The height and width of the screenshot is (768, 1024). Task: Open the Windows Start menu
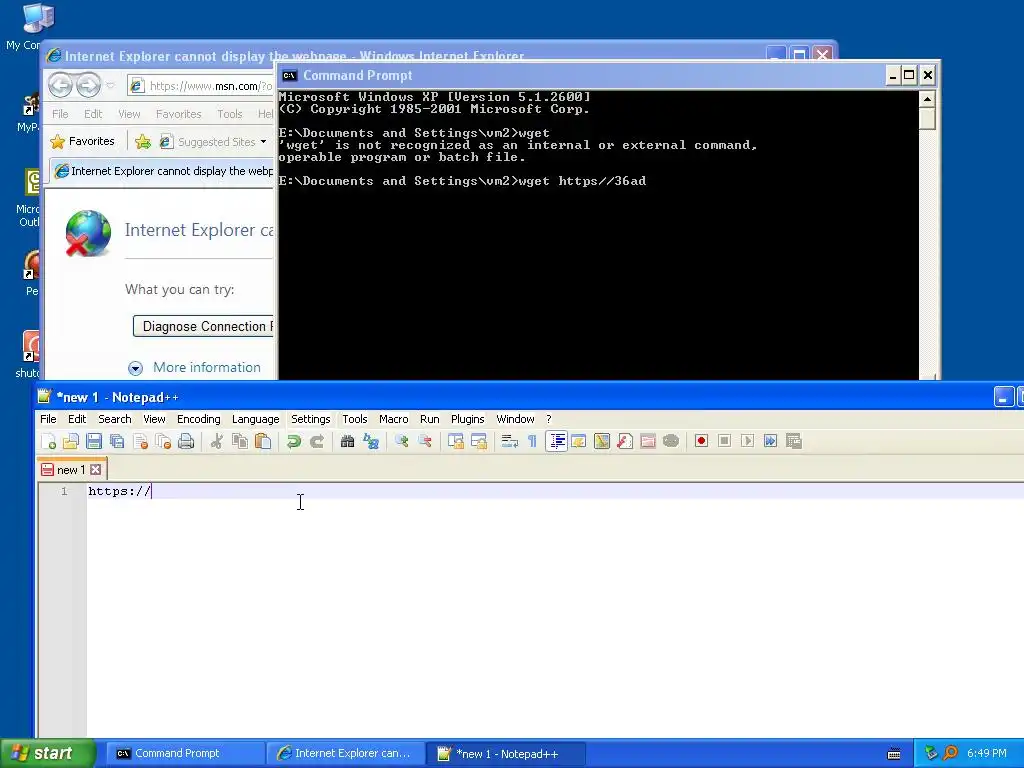(x=47, y=753)
